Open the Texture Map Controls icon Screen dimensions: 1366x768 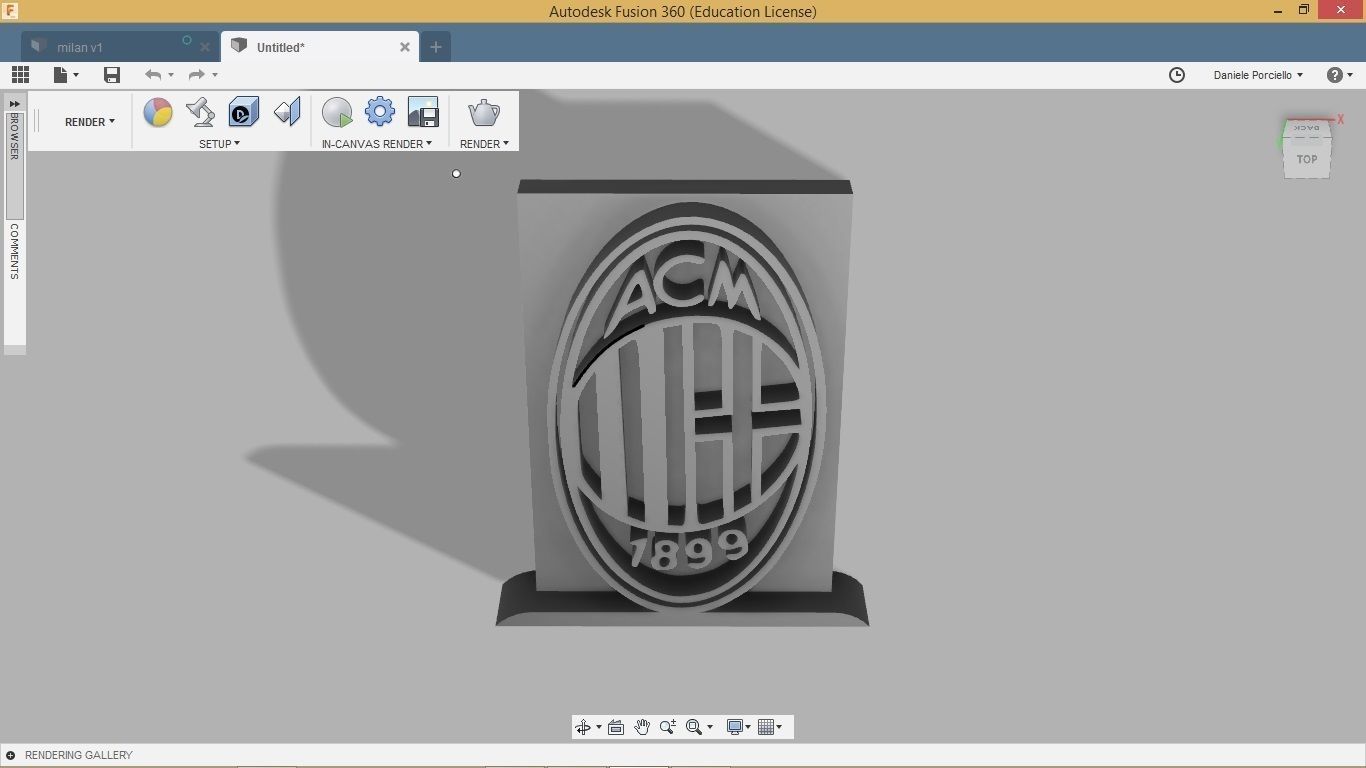tap(287, 112)
